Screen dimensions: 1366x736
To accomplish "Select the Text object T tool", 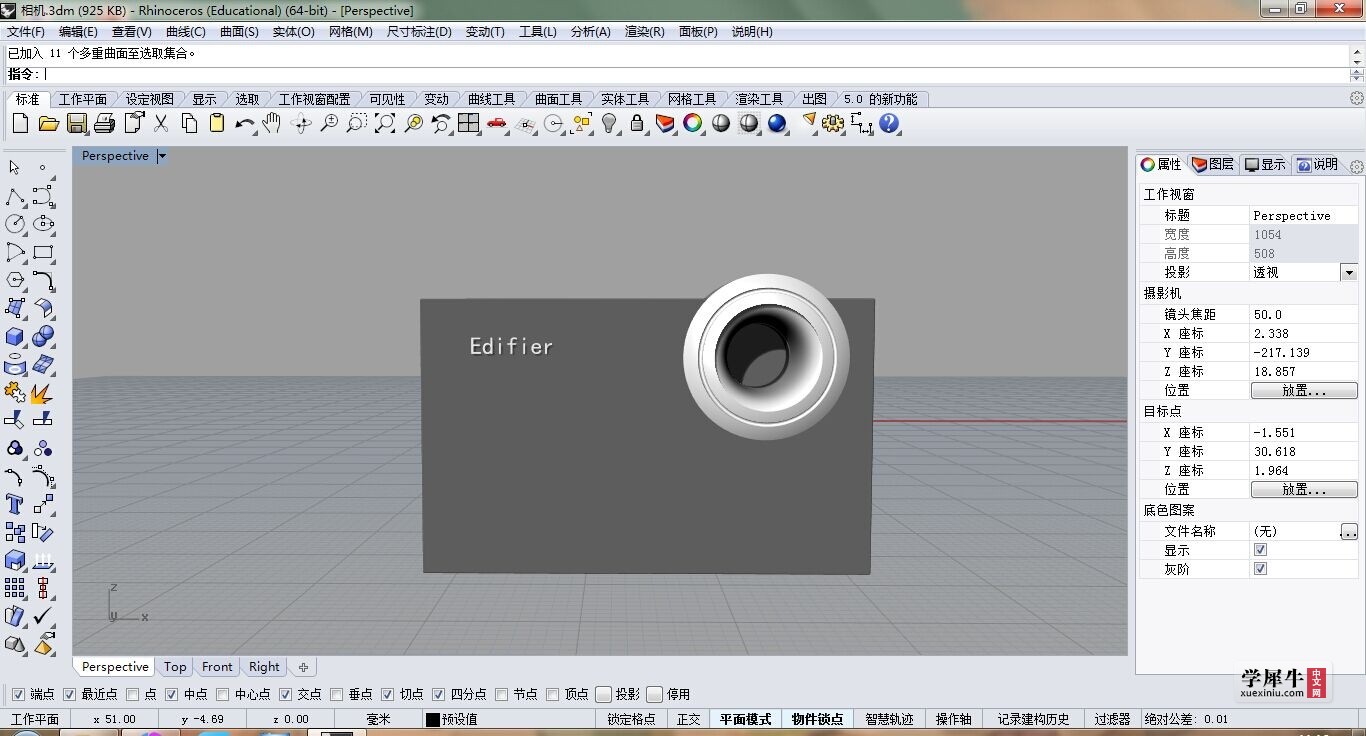I will 15,504.
